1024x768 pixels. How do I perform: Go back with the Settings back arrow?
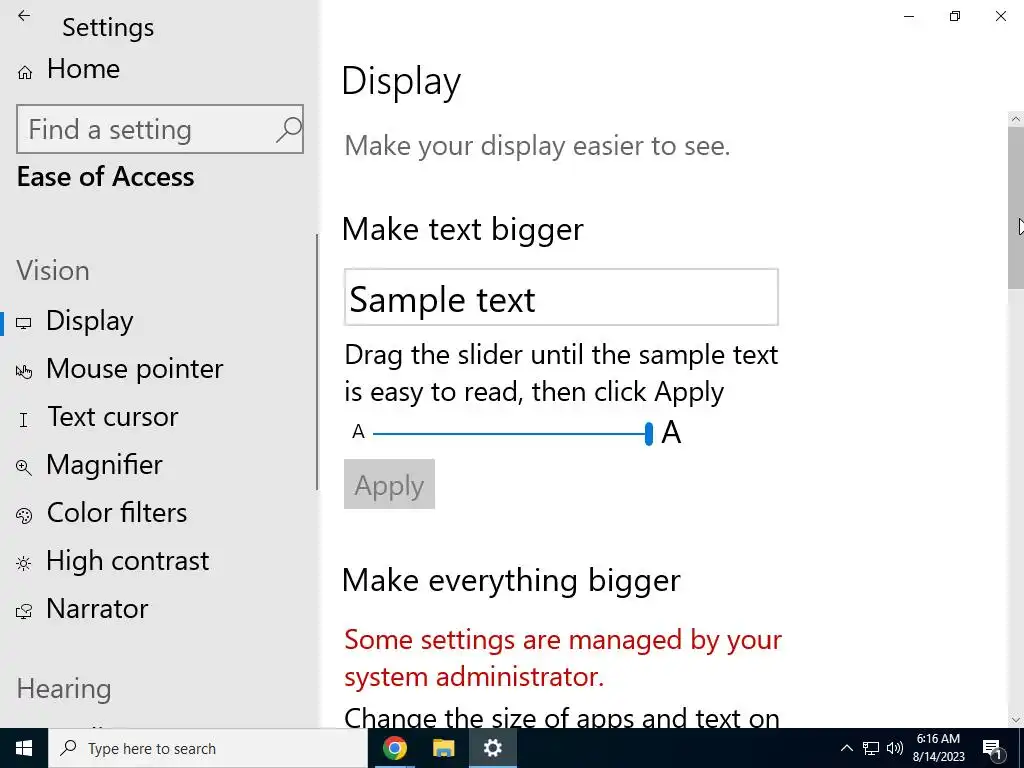24,16
